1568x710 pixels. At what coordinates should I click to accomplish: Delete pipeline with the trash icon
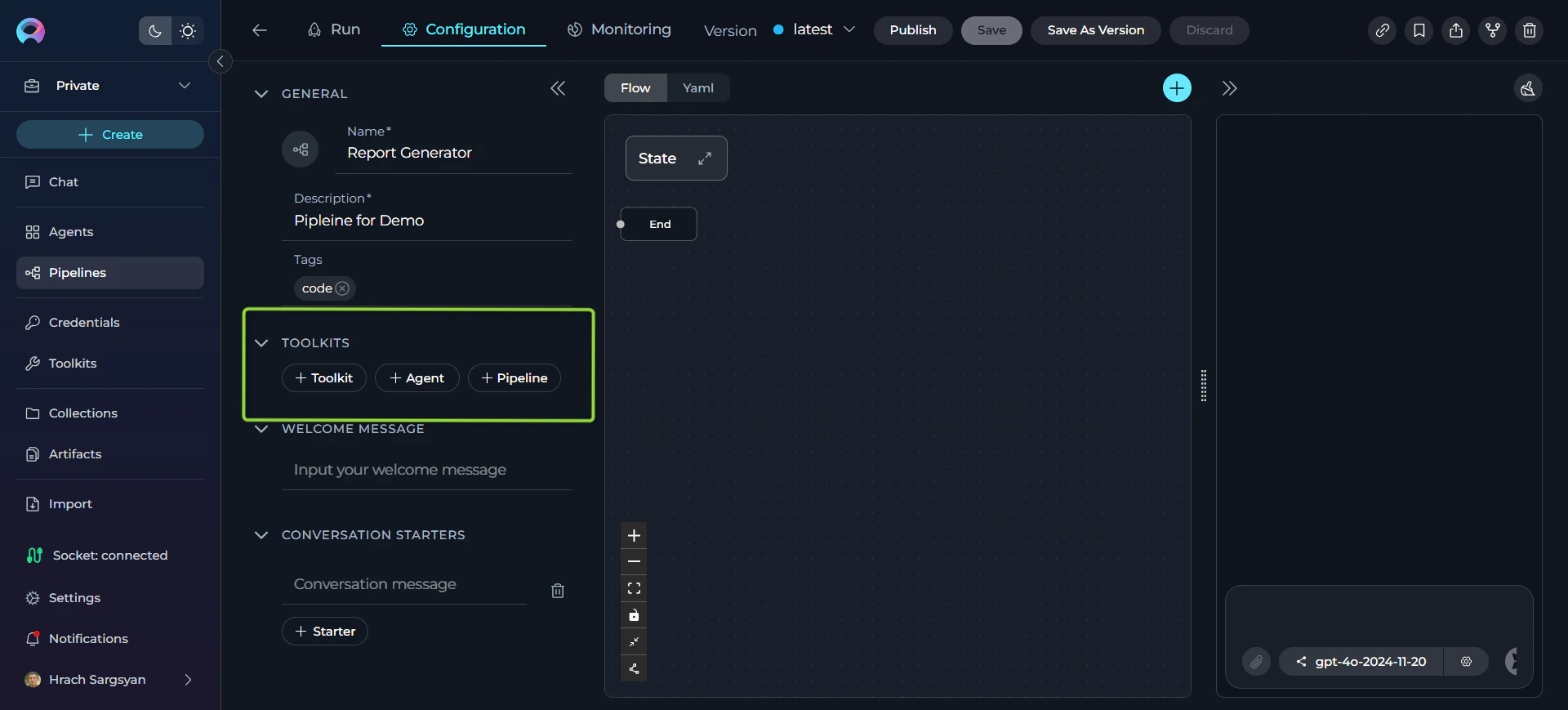click(x=1530, y=30)
